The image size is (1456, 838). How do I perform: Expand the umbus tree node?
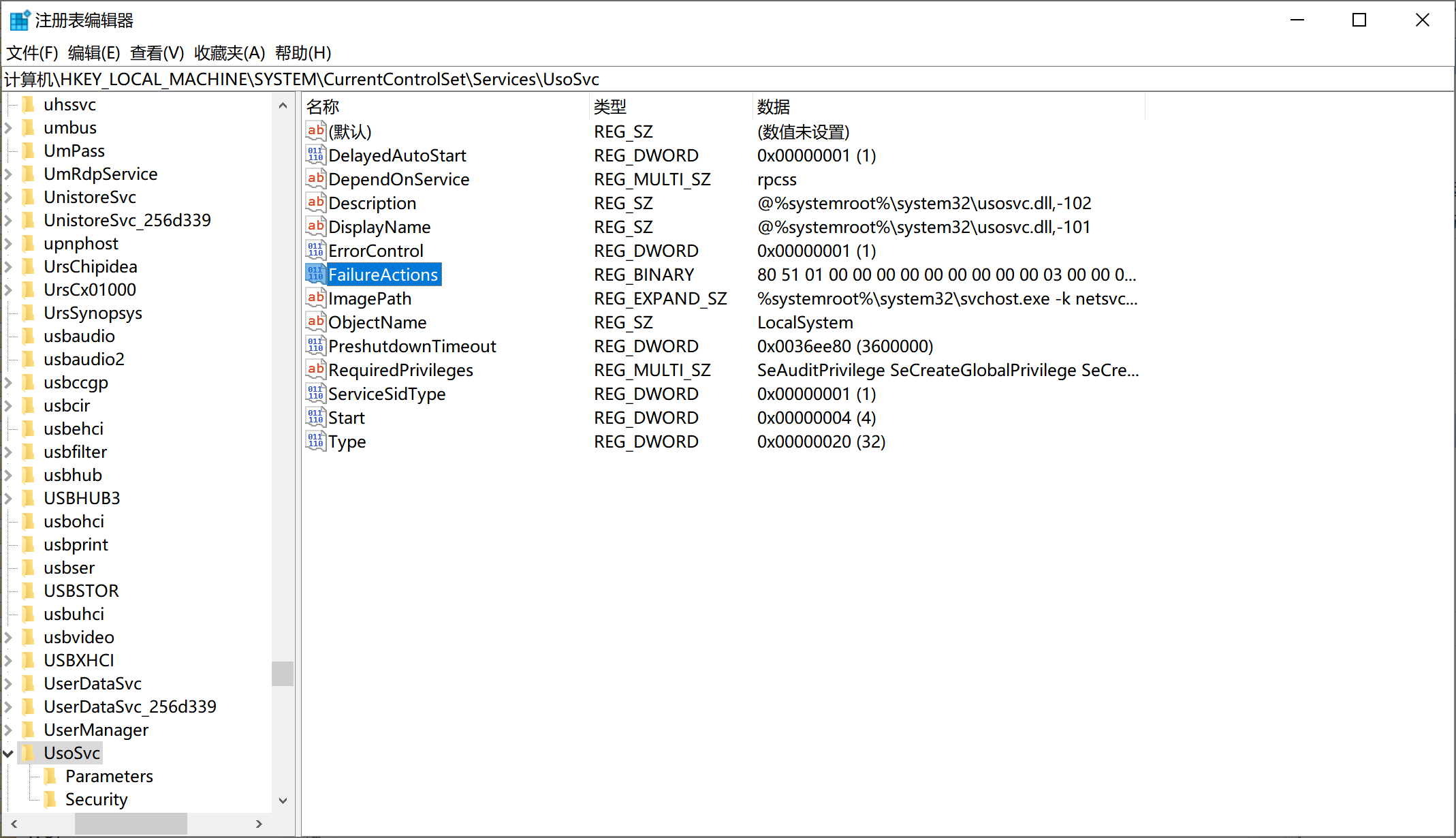7,127
